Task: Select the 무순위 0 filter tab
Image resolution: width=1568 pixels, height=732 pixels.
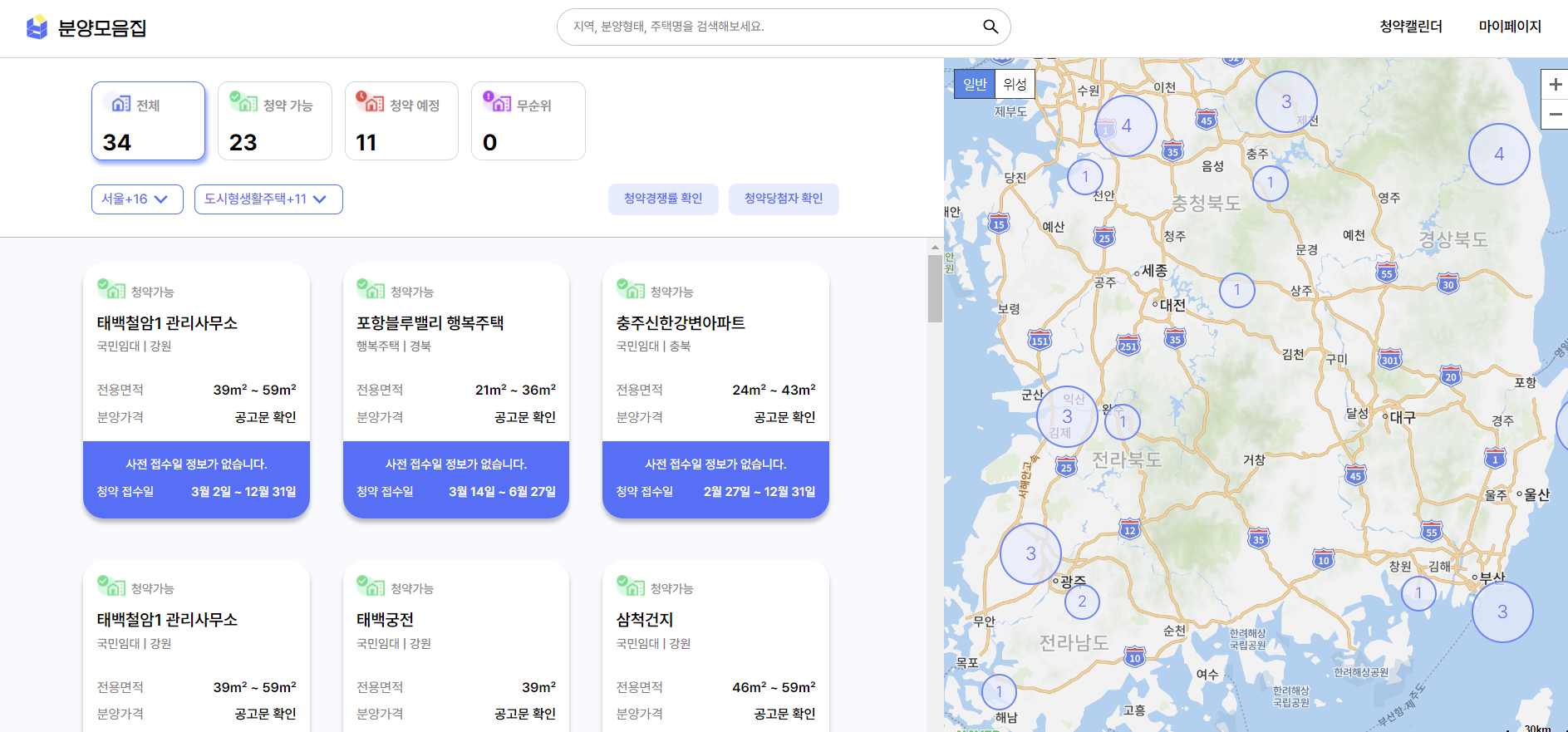Action: click(528, 120)
